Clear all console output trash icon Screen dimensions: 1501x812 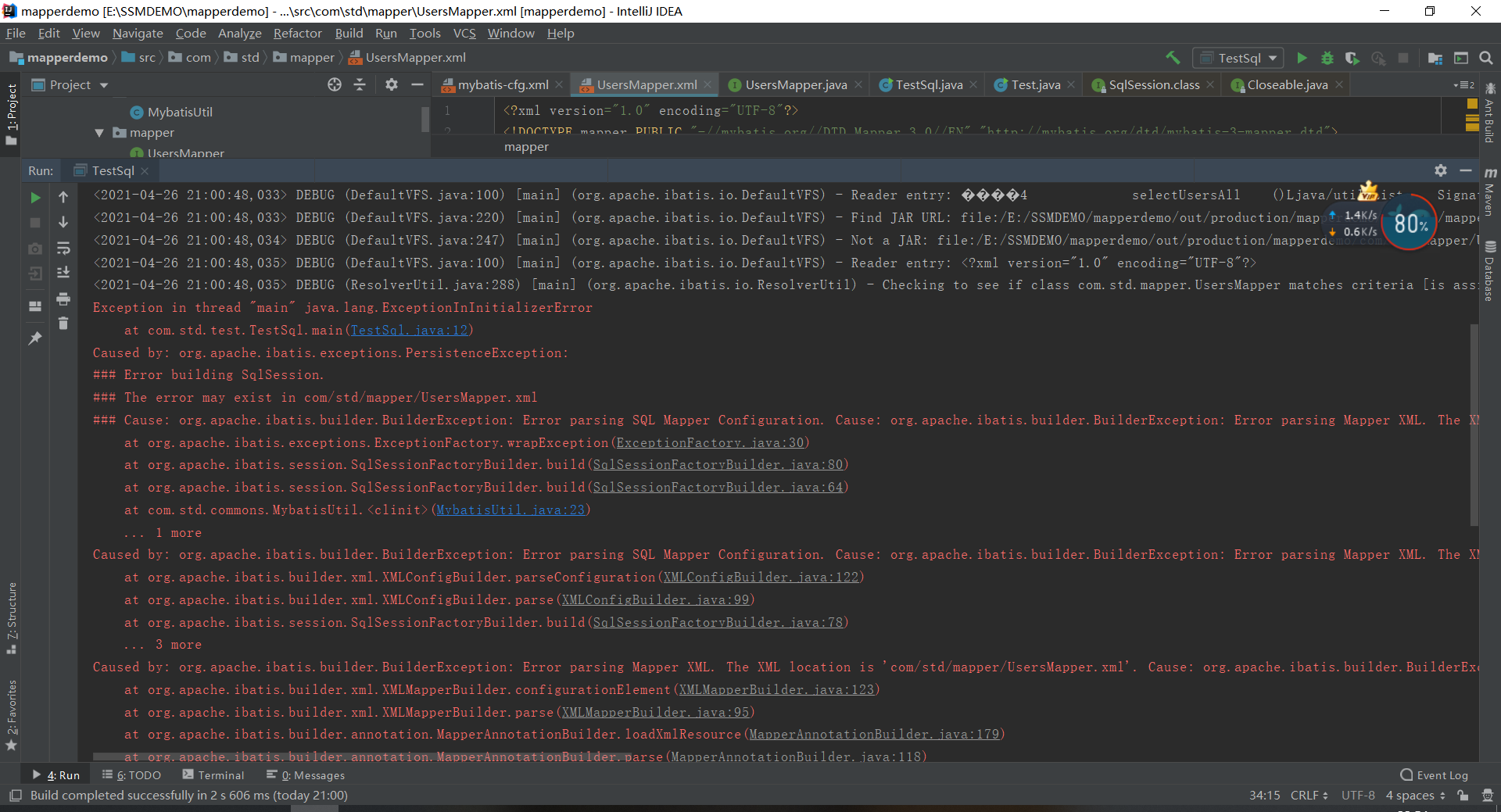63,323
